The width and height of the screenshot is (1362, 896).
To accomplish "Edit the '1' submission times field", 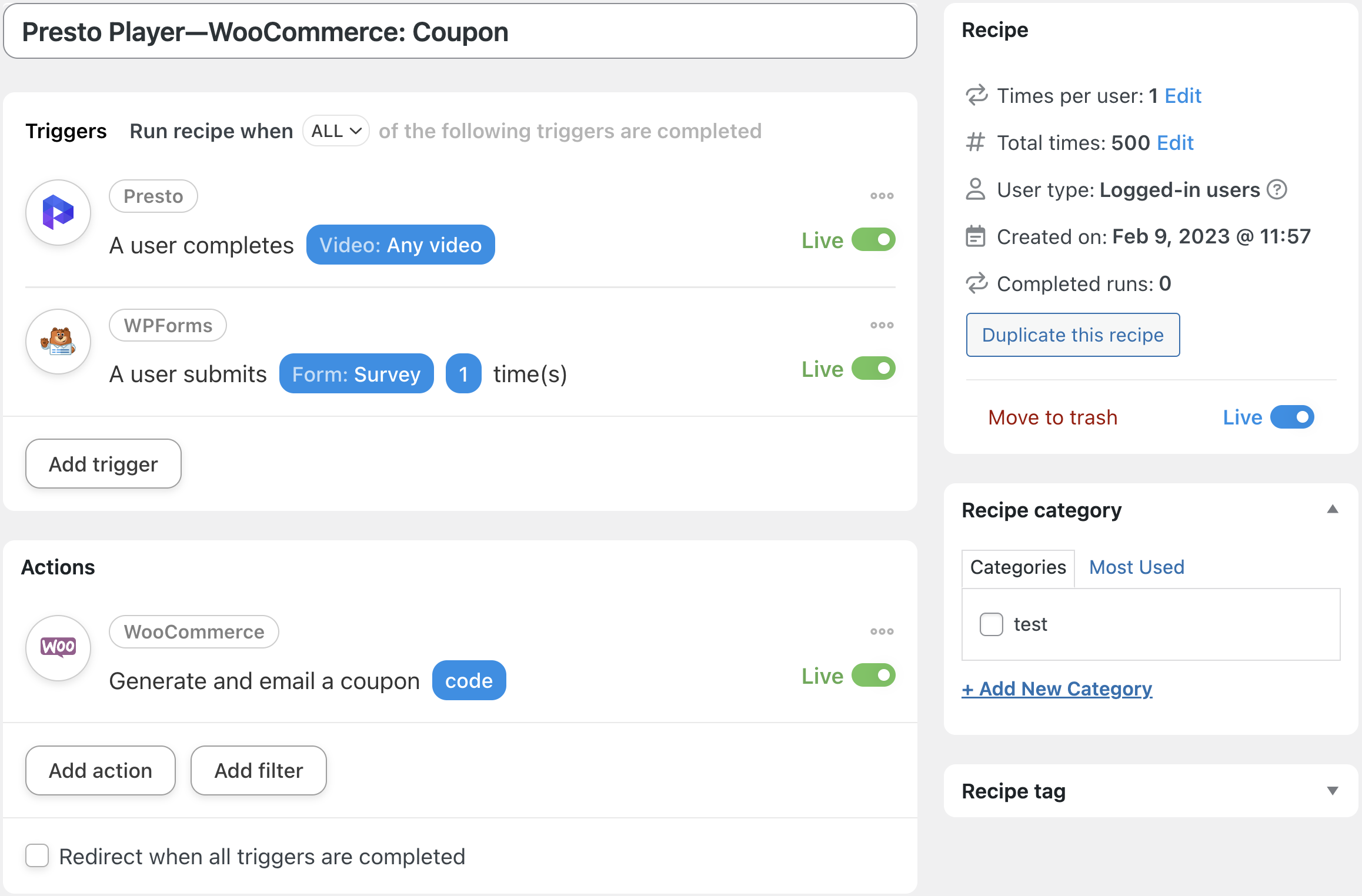I will pos(463,373).
